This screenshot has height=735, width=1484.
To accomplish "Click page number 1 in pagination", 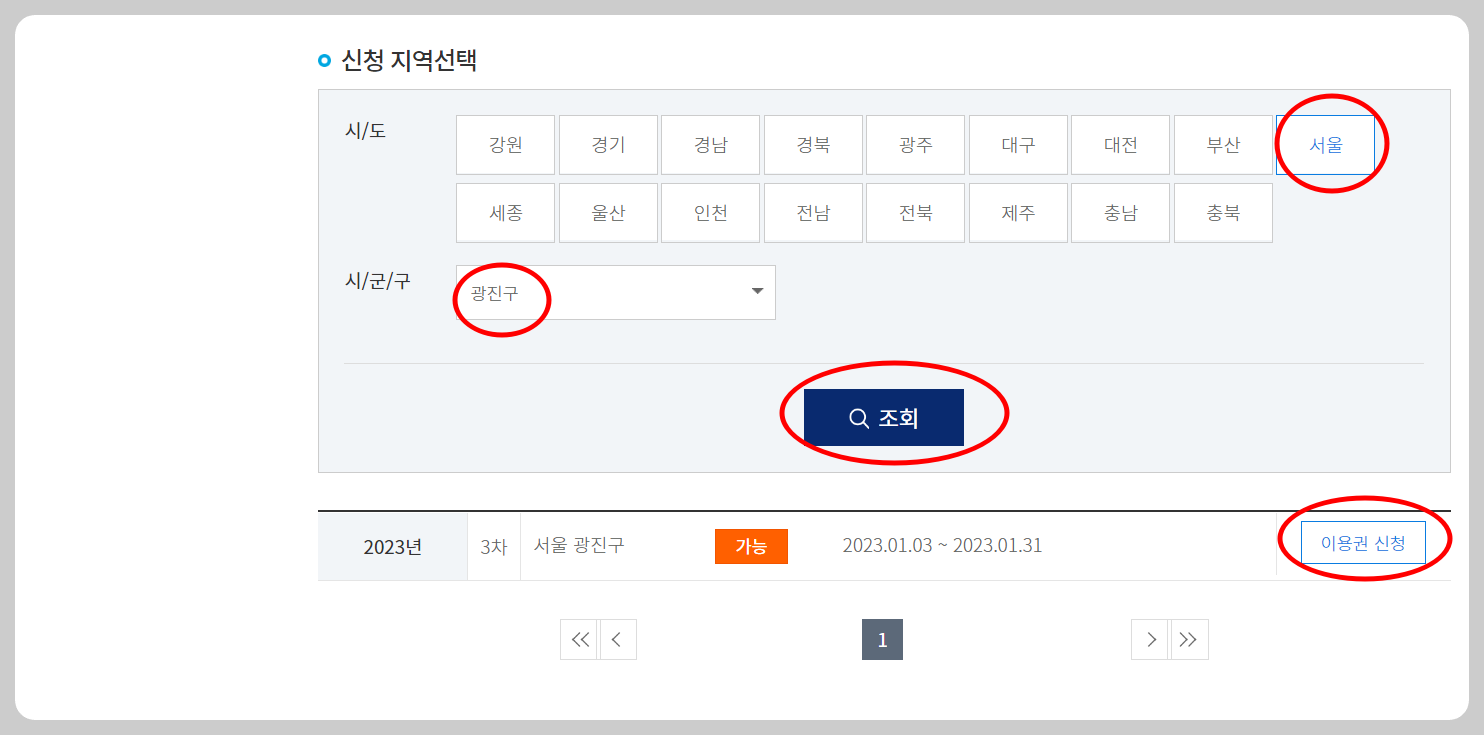I will pyautogui.click(x=882, y=640).
